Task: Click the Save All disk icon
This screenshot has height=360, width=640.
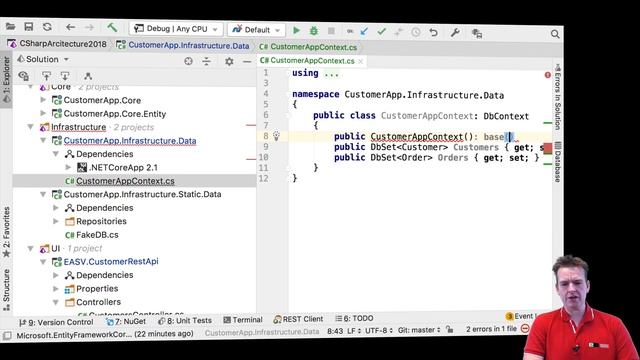Action: coord(29,27)
